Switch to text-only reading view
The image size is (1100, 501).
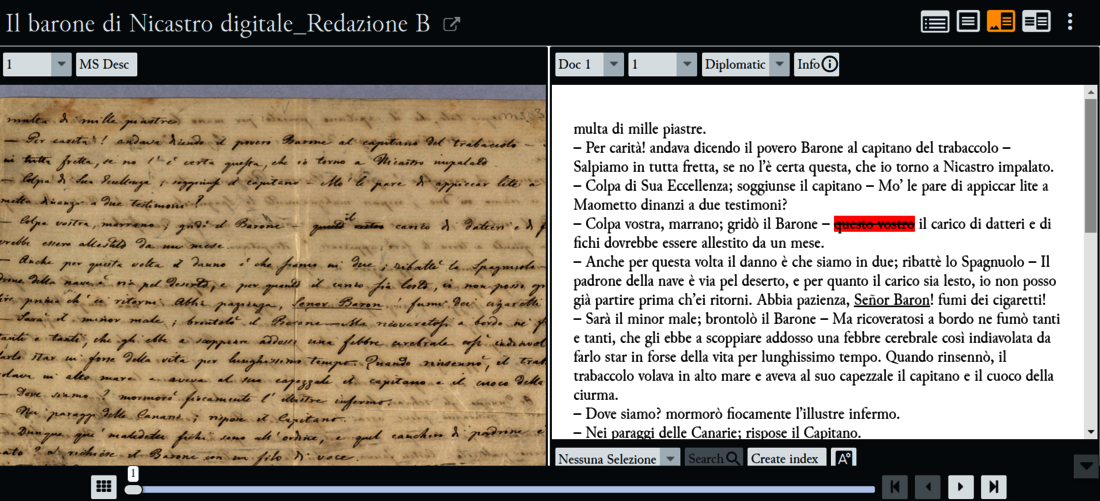968,22
